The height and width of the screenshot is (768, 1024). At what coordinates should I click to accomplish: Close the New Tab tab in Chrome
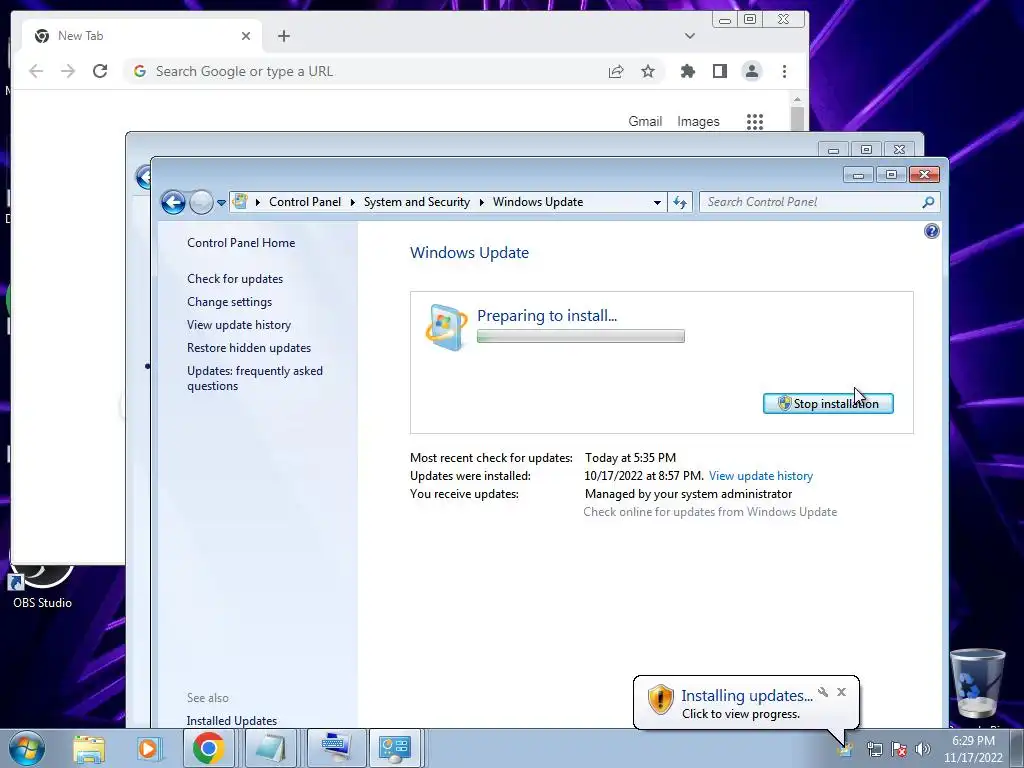[x=246, y=36]
